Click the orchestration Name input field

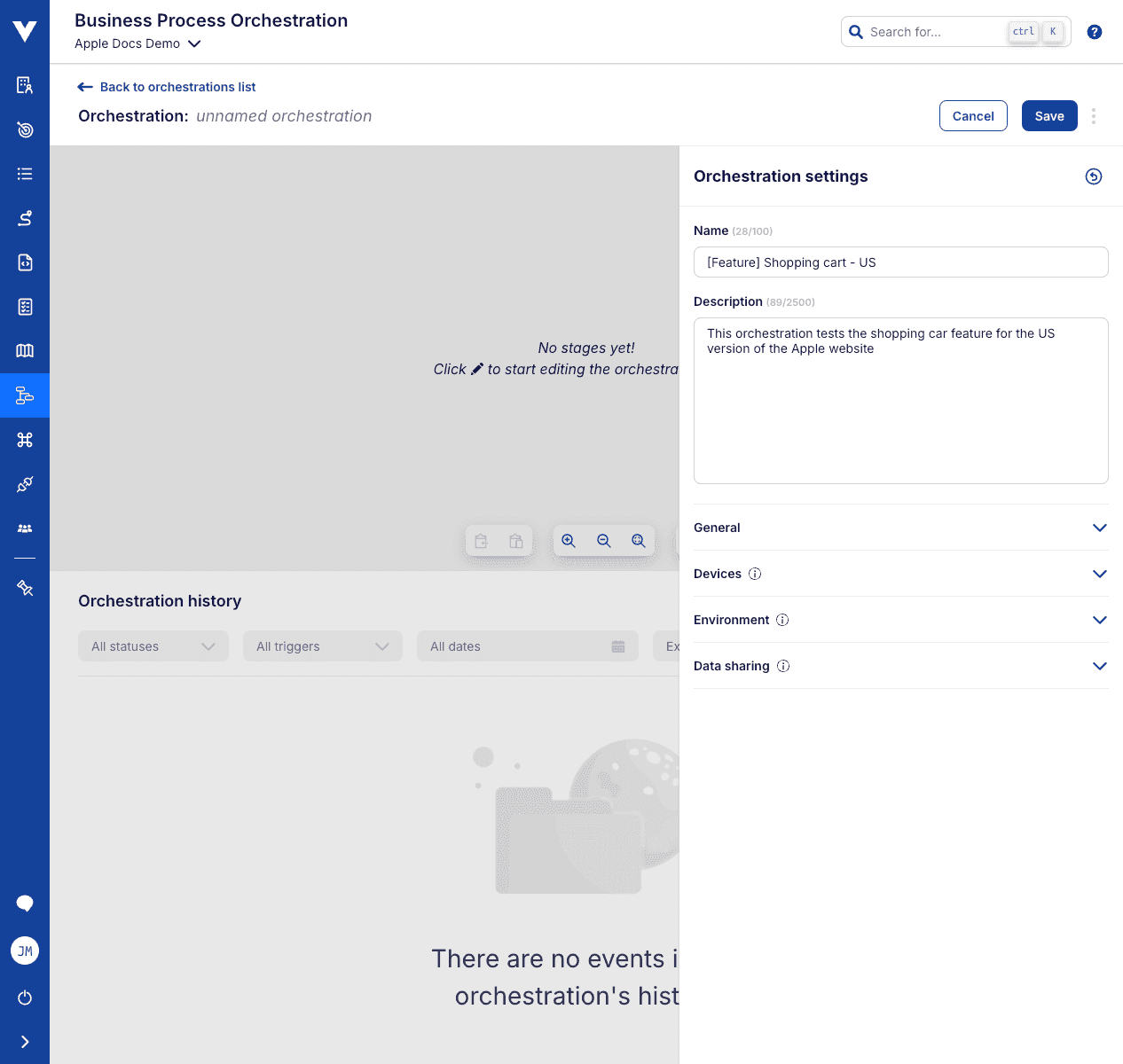(x=900, y=262)
